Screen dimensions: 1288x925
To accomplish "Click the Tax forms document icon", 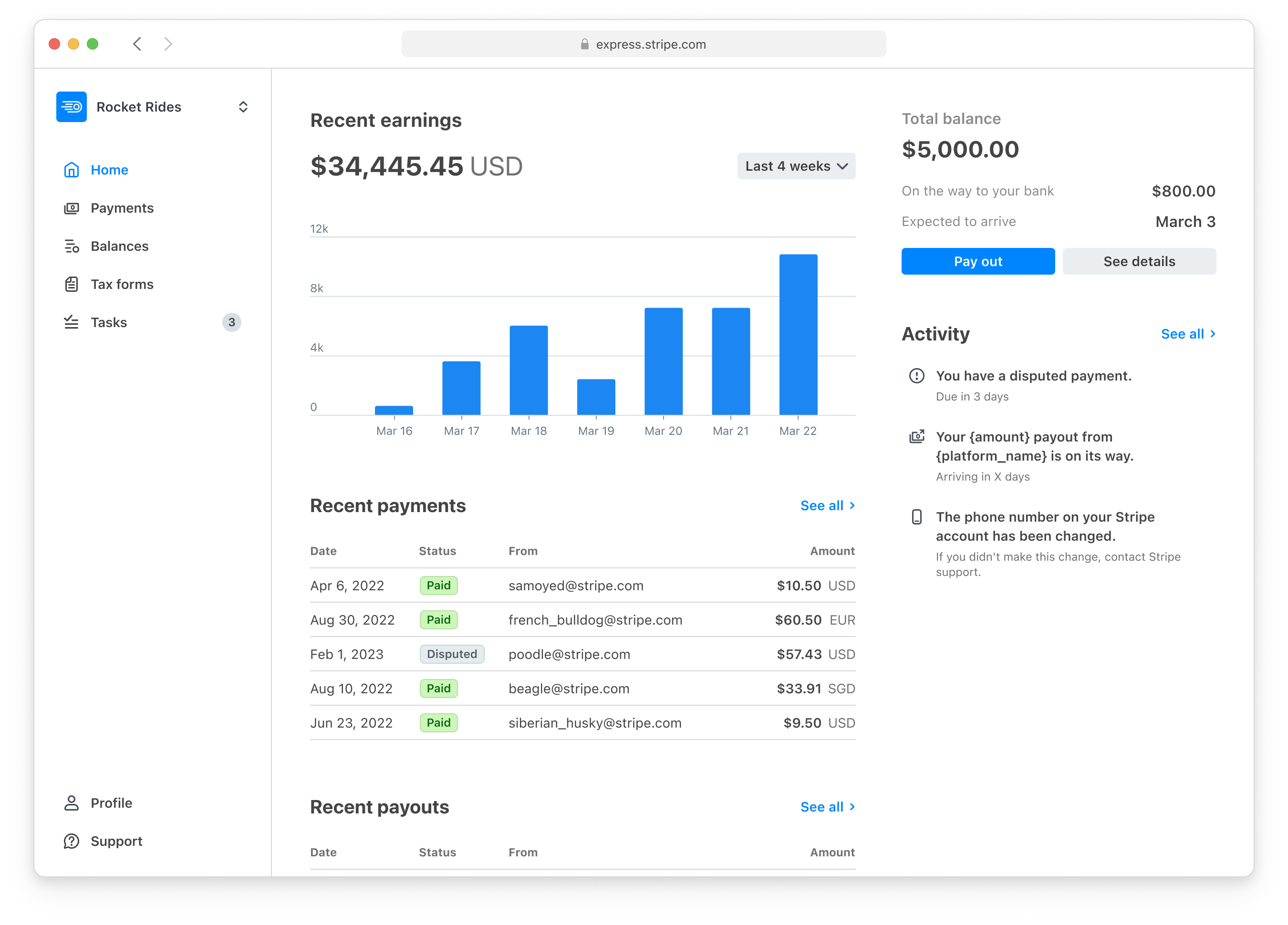I will pyautogui.click(x=71, y=284).
